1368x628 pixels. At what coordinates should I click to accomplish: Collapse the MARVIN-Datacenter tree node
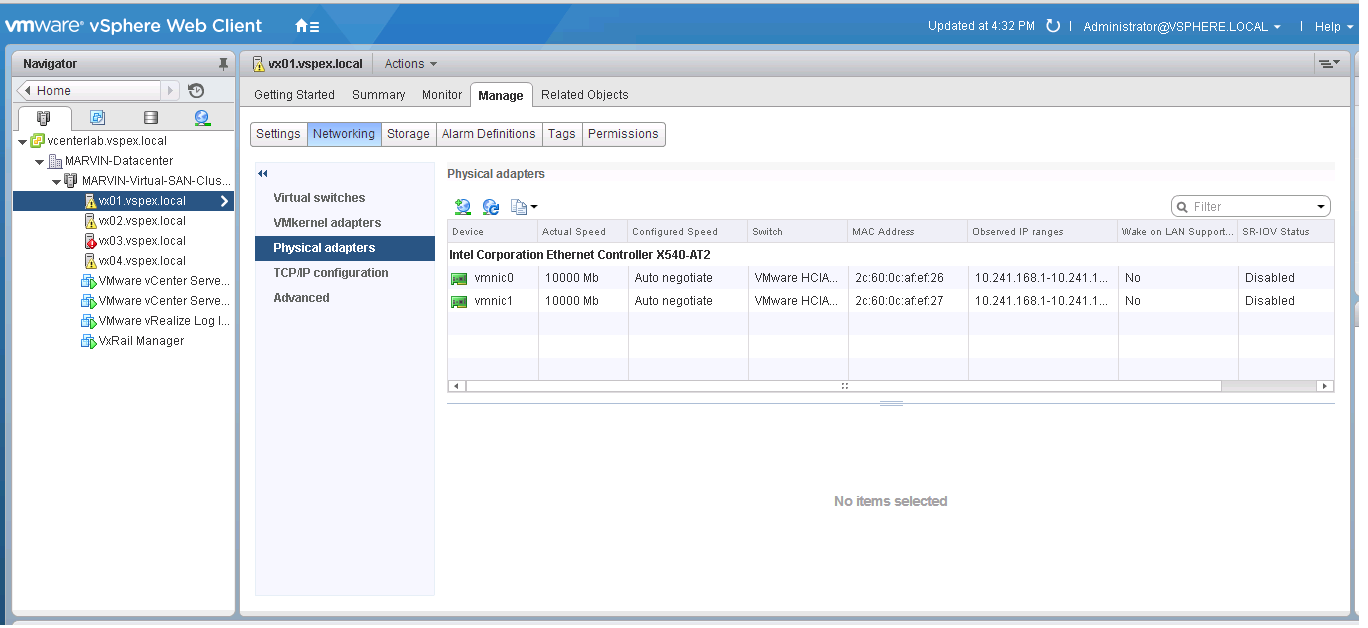pos(40,161)
